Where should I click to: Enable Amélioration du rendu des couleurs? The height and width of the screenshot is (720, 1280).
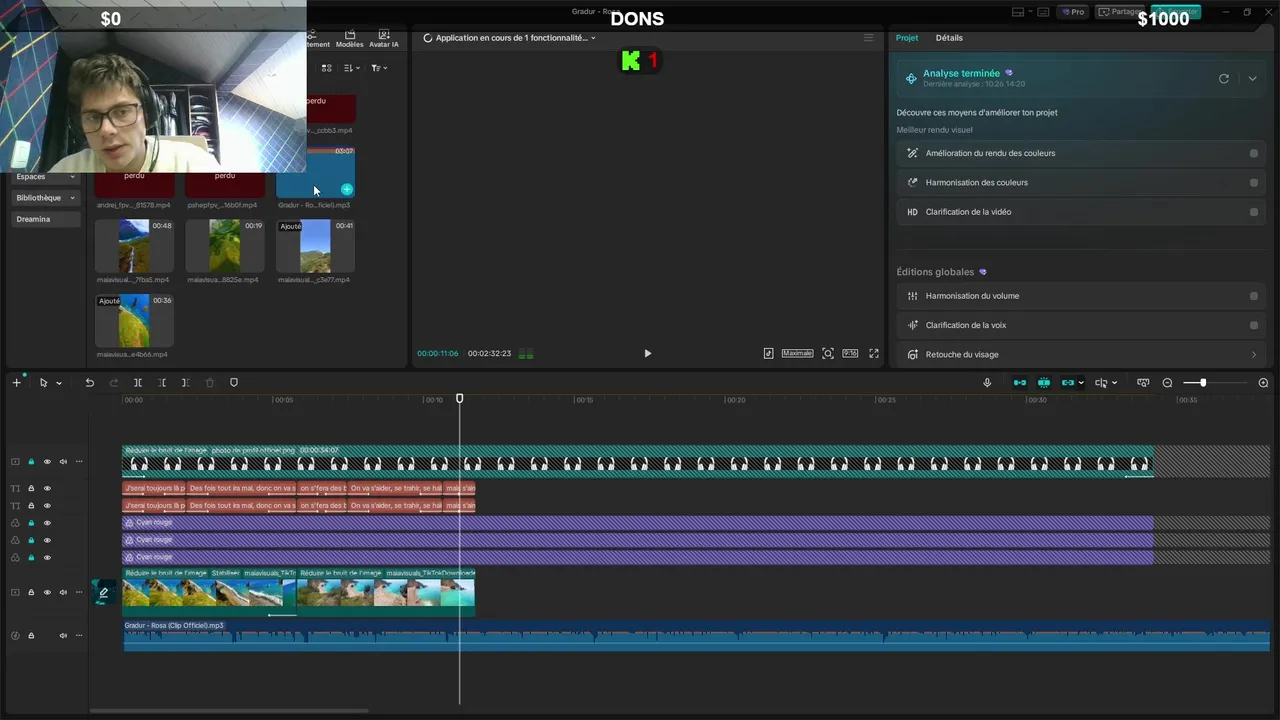tap(1254, 153)
